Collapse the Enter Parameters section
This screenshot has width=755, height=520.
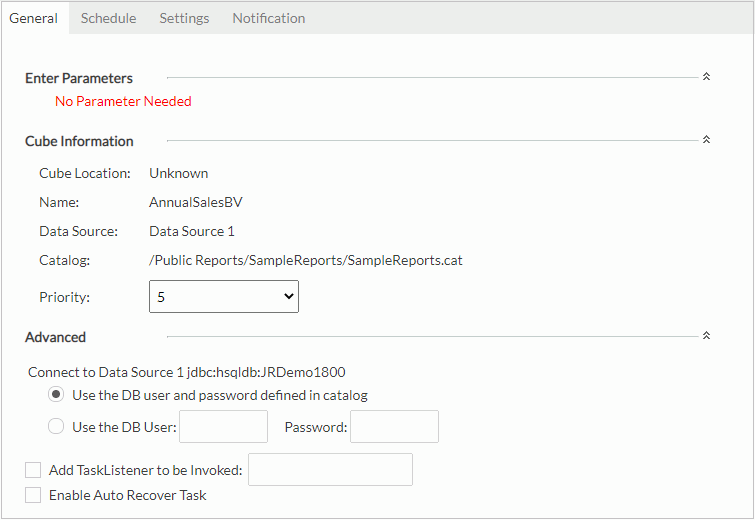706,77
